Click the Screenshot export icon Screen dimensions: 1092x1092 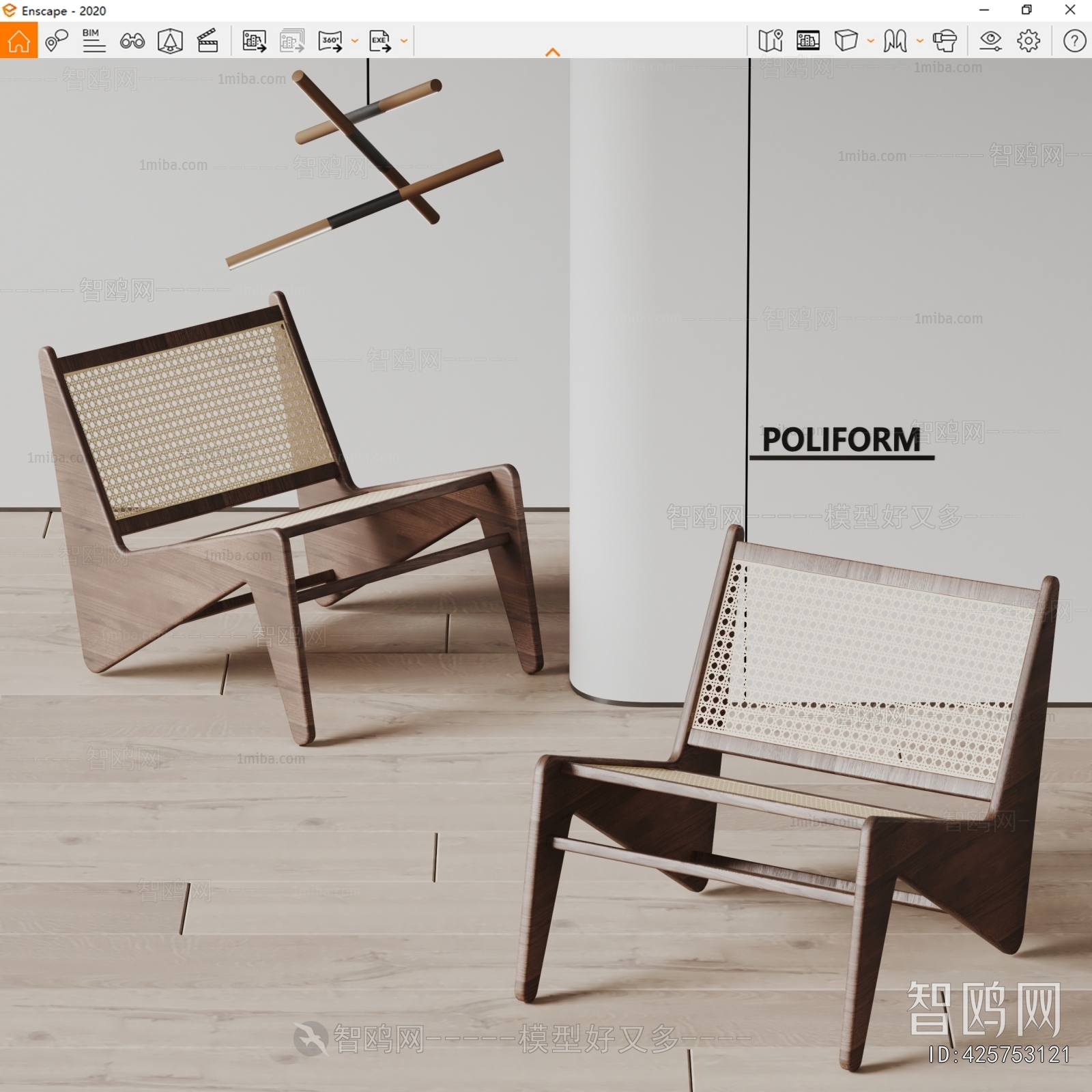[x=255, y=41]
